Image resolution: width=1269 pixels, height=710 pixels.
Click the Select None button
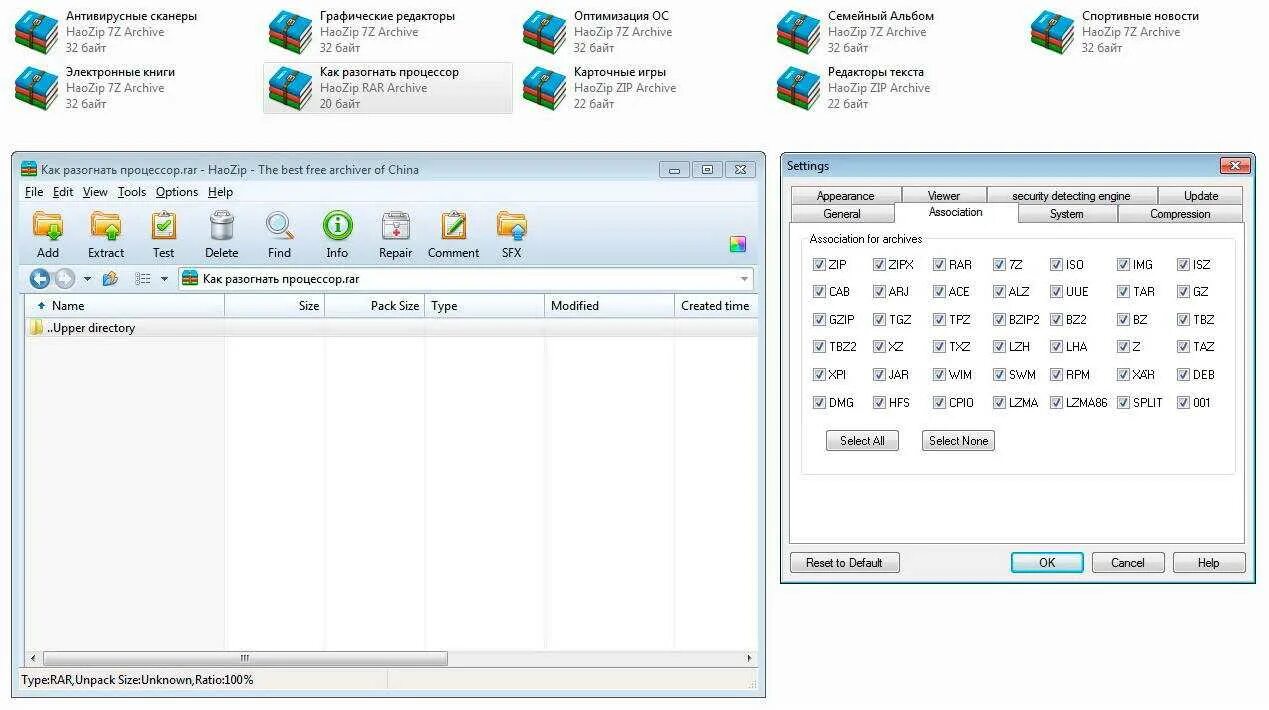click(x=958, y=441)
